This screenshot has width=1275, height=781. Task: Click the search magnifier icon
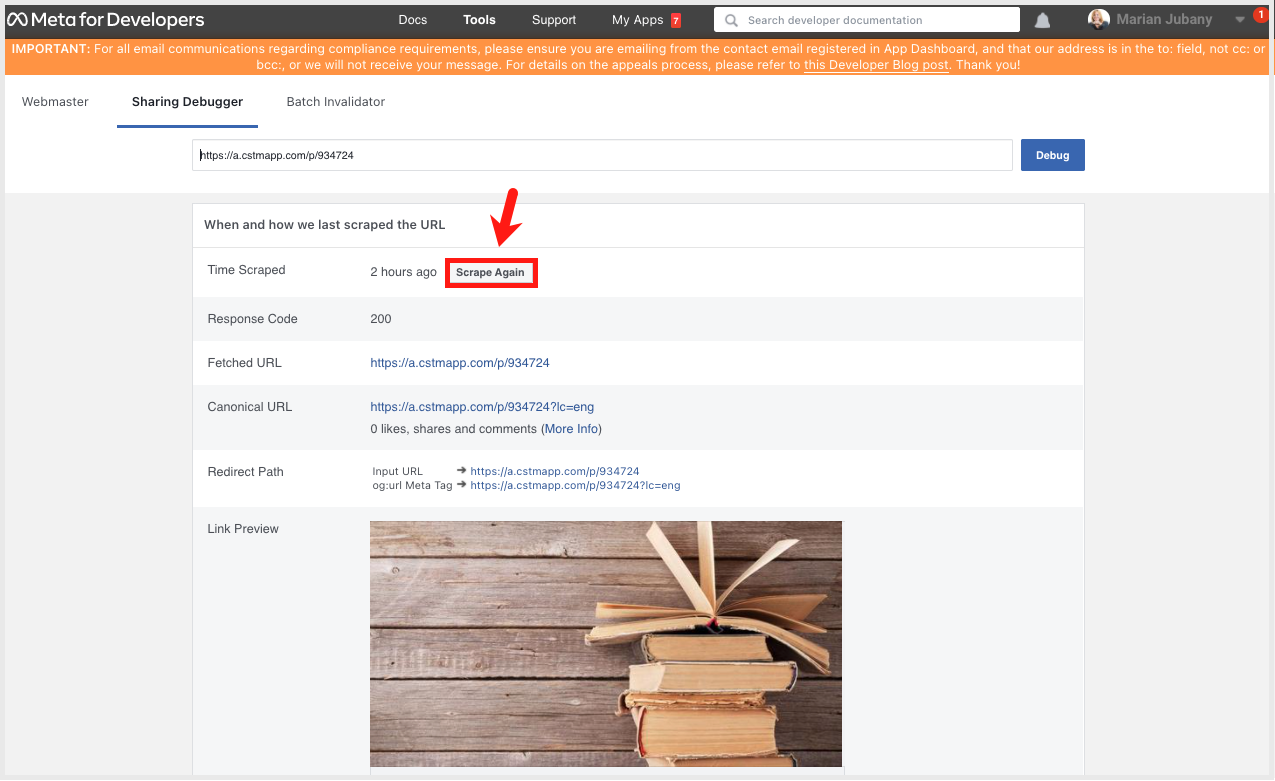[732, 20]
